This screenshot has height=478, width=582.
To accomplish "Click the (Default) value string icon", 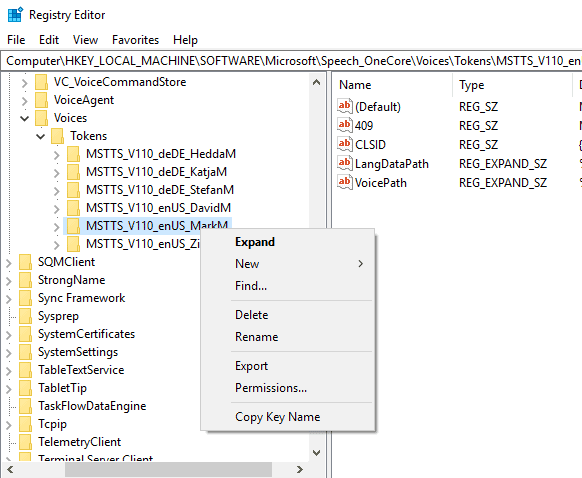I will [x=344, y=106].
